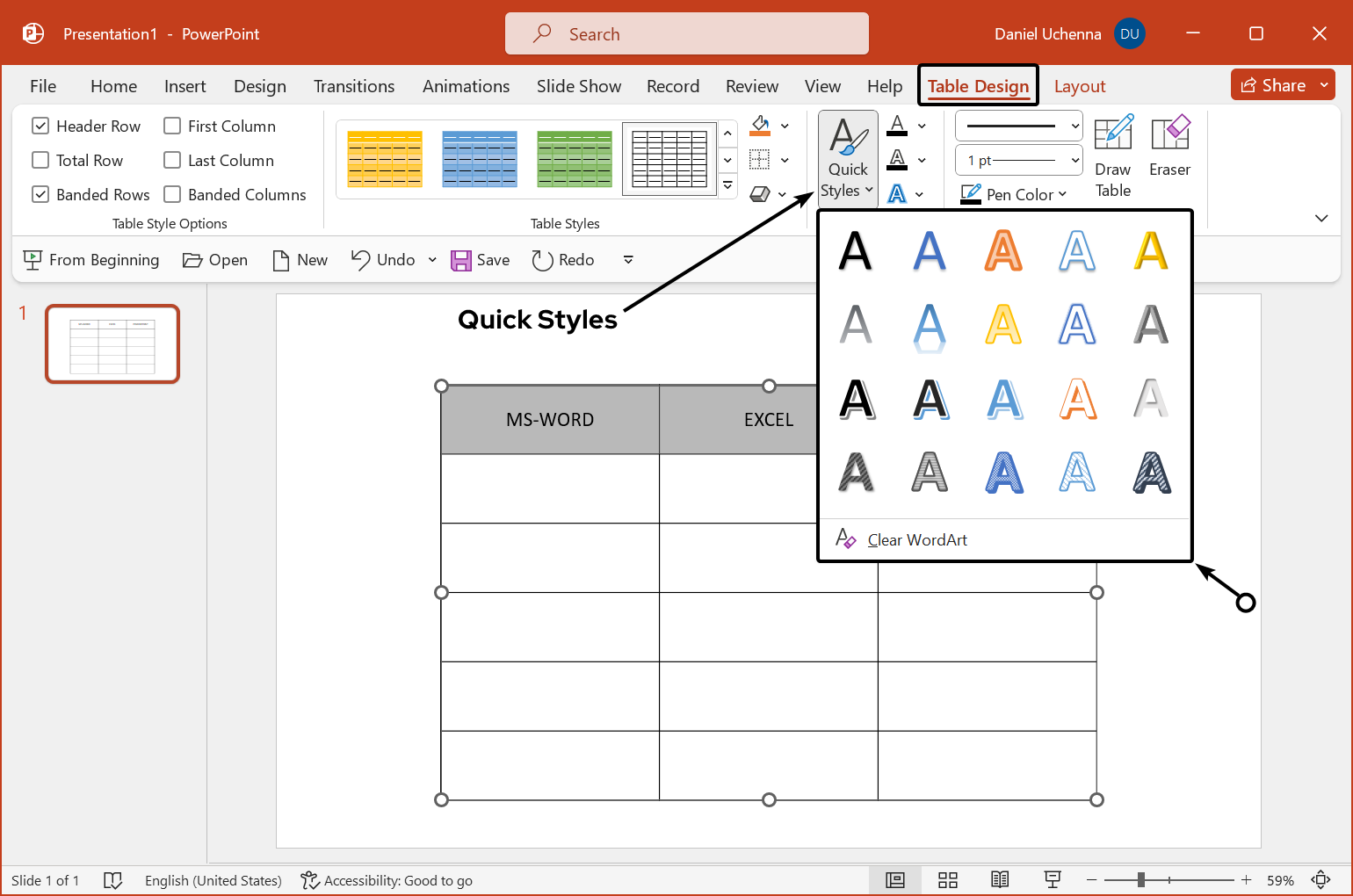This screenshot has width=1353, height=896.
Task: Select the Draw Table tool
Action: (1112, 156)
